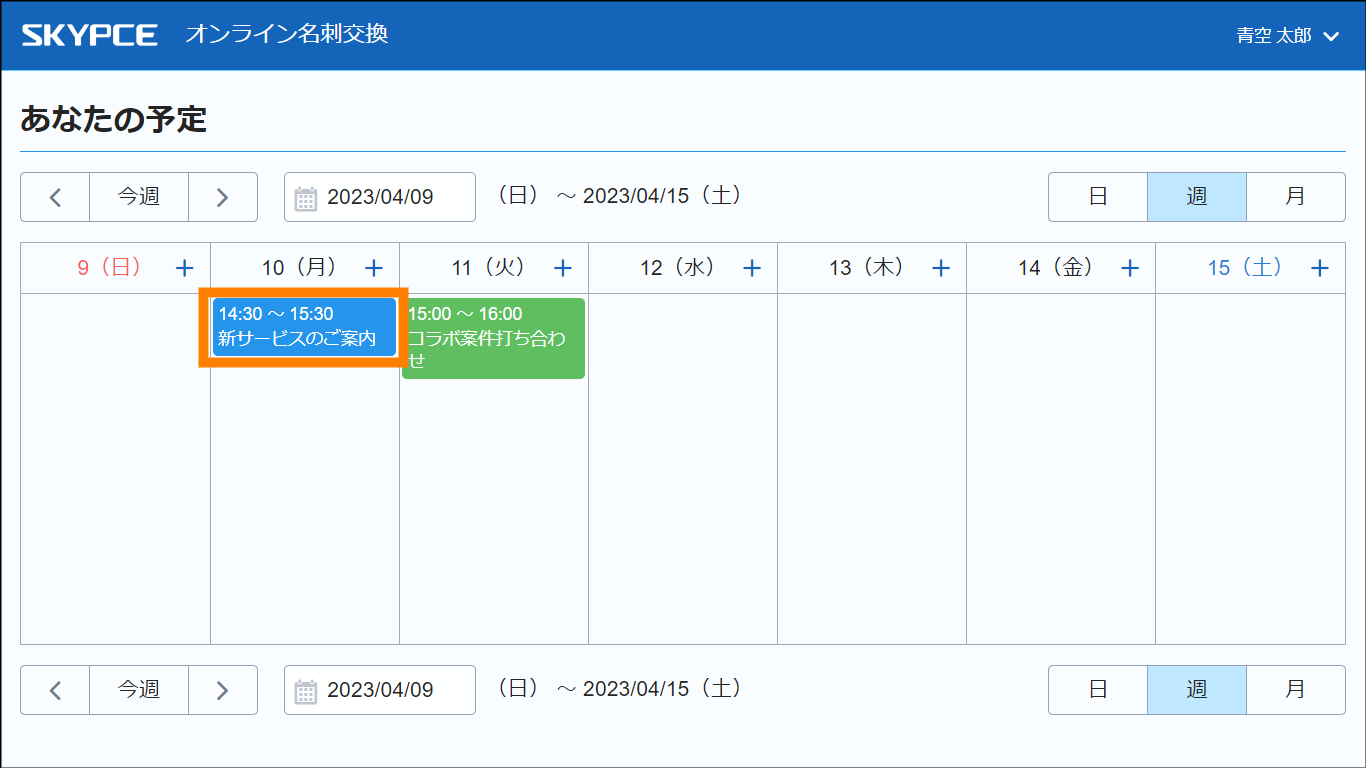Click the plus icon for Thursday 13
Screen dimensions: 1366x768
coord(941,268)
